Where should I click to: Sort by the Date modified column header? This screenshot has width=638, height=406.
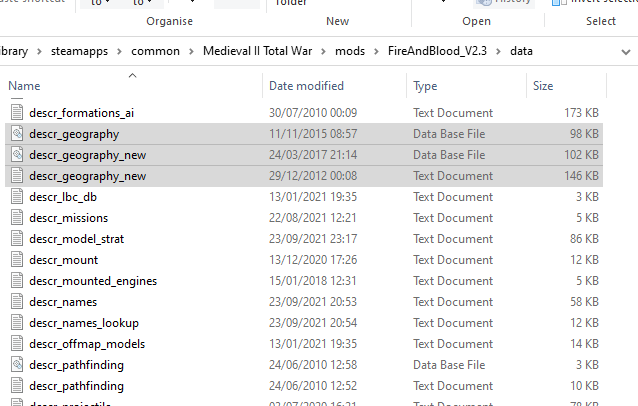[306, 86]
